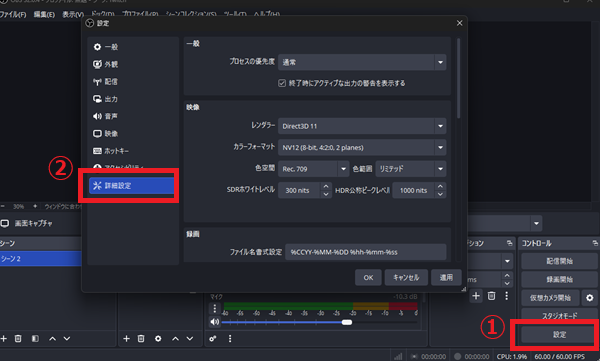600x361 pixels.
Task: Select the 詳細設定 settings category
Action: [132, 185]
